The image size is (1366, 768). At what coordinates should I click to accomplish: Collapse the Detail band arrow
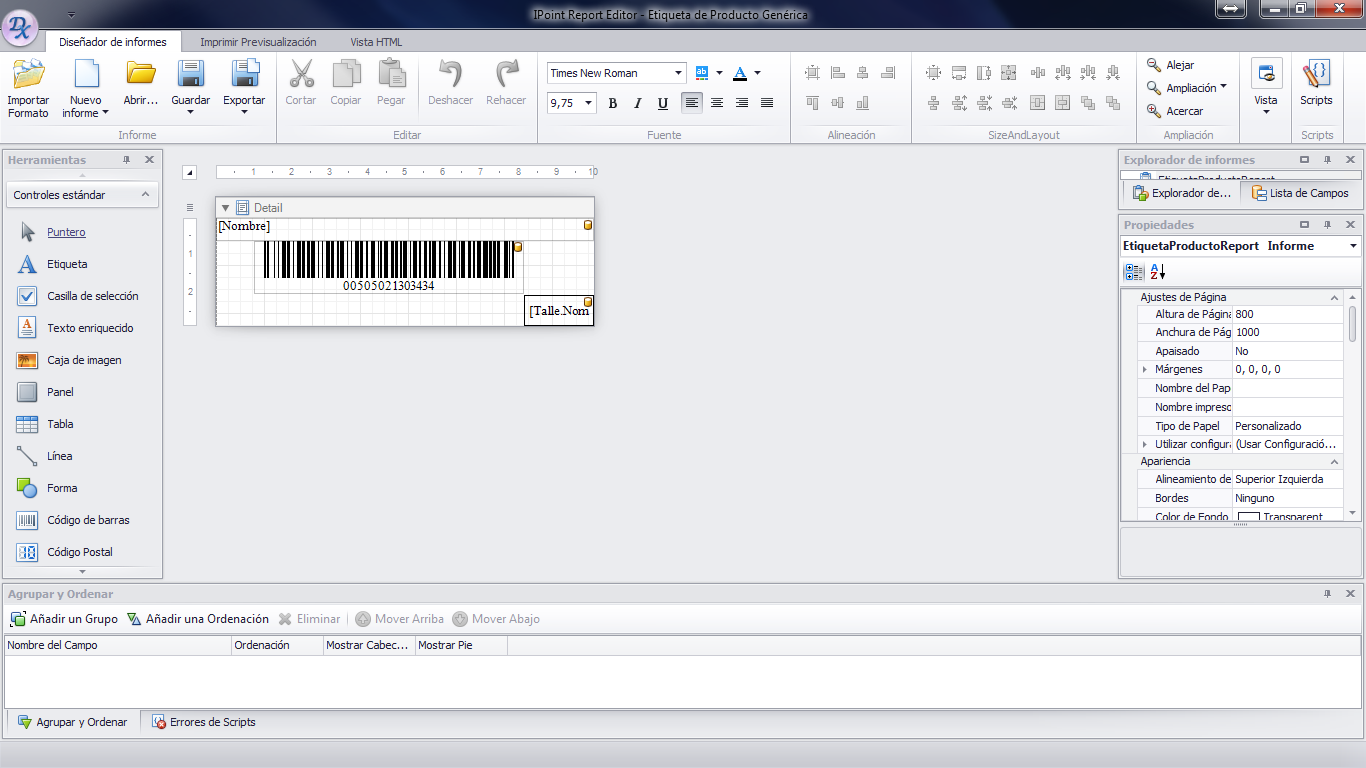225,208
